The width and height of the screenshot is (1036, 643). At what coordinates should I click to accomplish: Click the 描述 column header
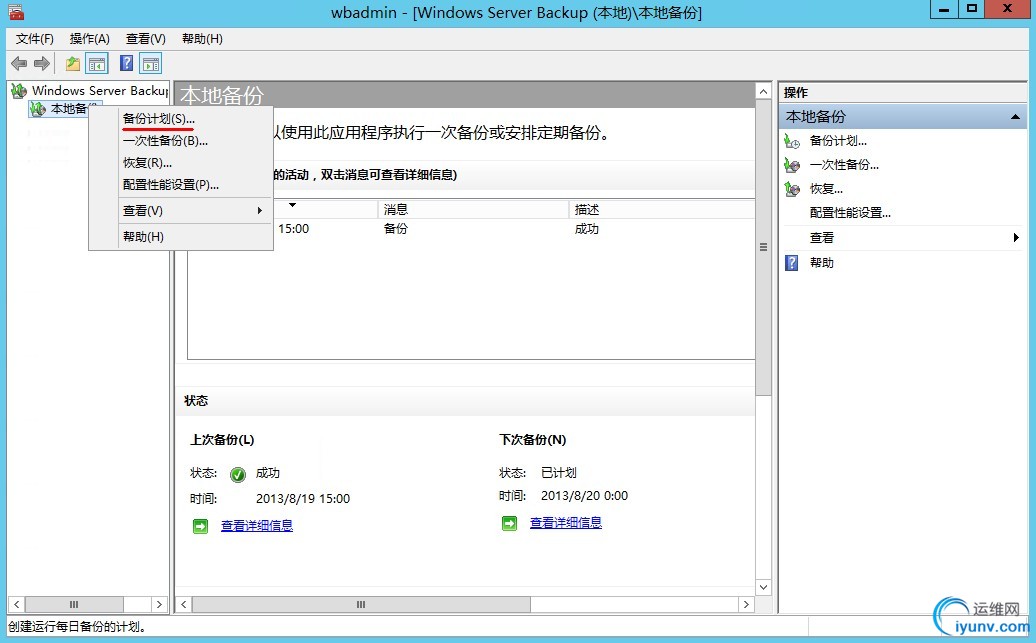click(x=661, y=209)
